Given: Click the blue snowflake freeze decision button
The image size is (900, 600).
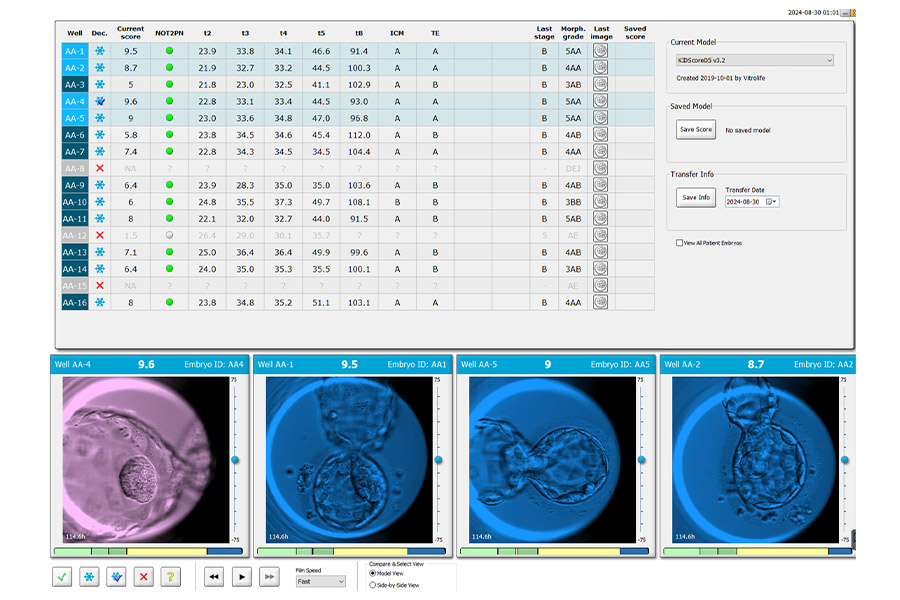Looking at the screenshot, I should coord(90,577).
